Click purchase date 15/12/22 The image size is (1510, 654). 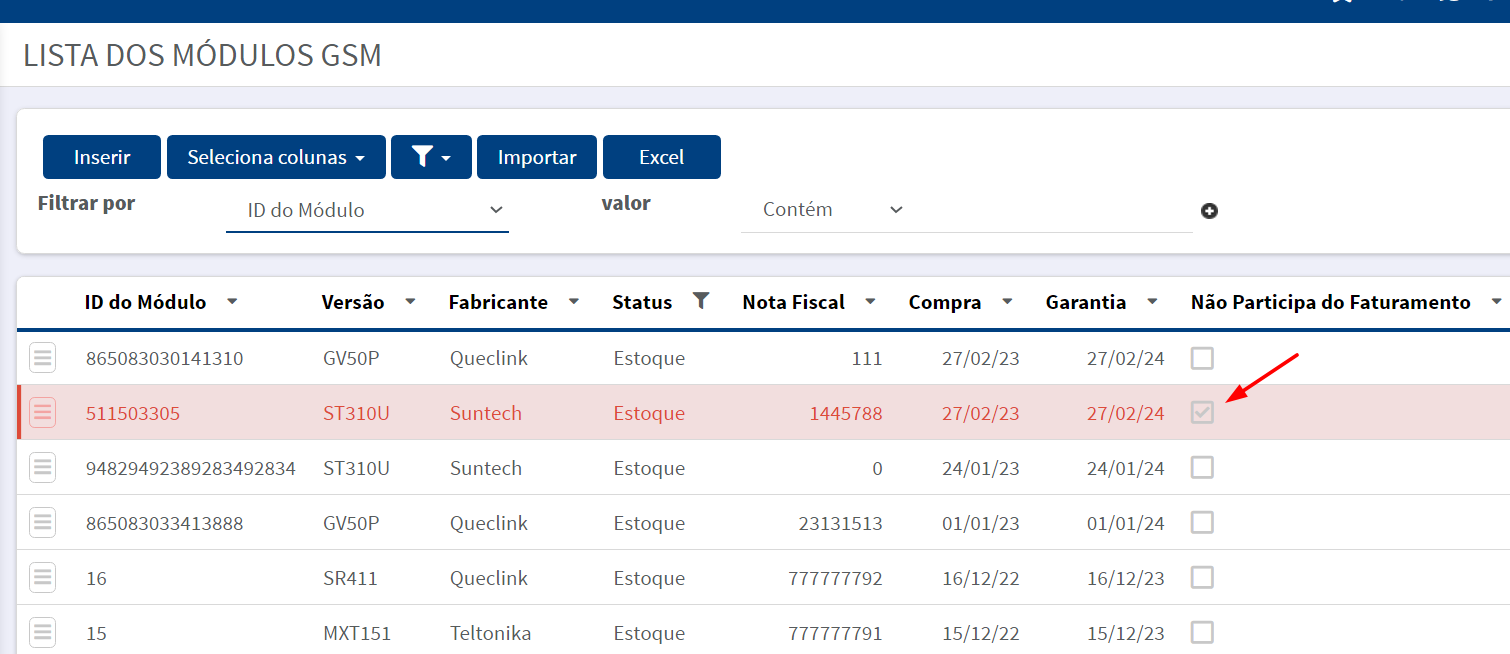(981, 633)
